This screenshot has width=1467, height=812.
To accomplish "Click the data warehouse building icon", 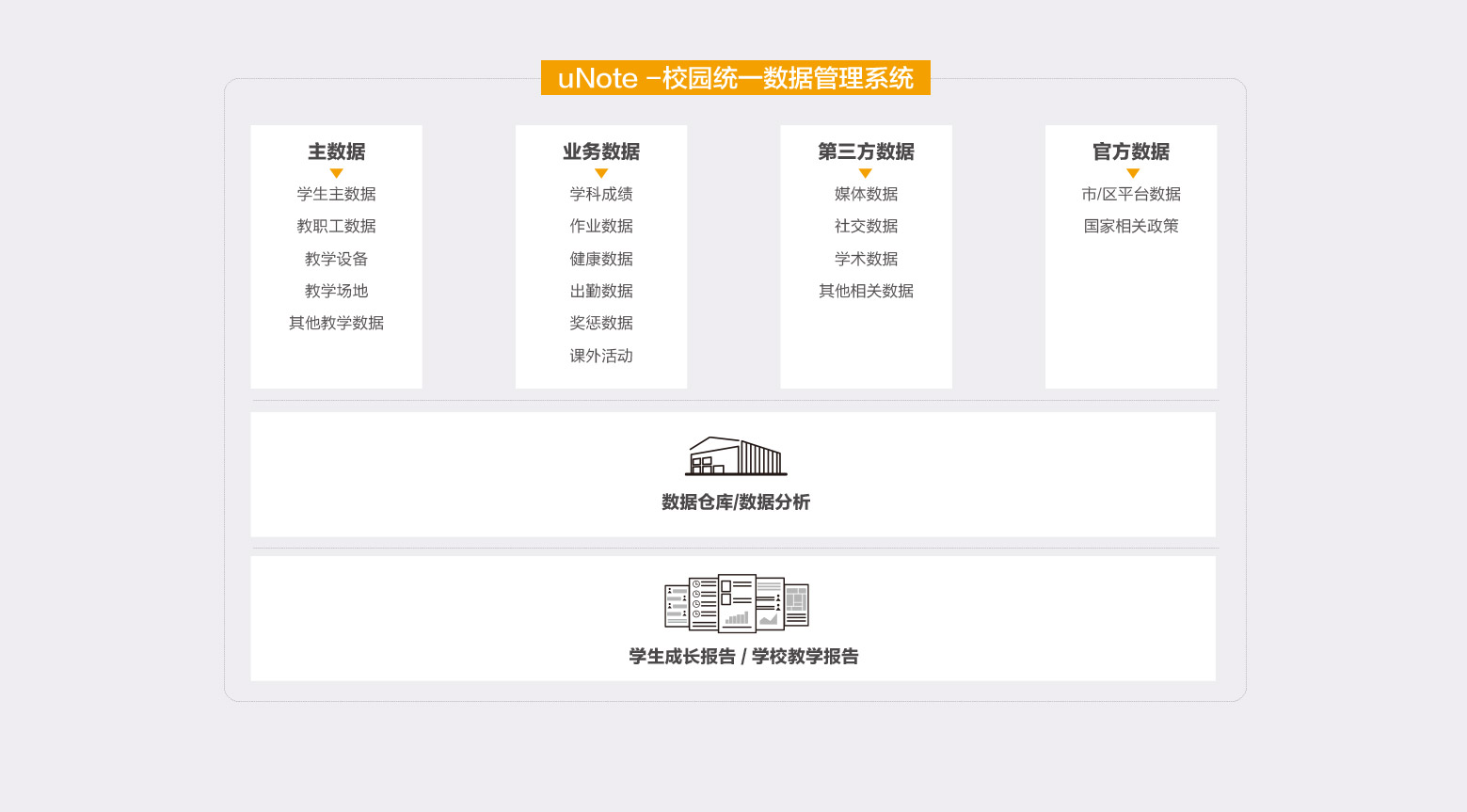I will point(736,456).
